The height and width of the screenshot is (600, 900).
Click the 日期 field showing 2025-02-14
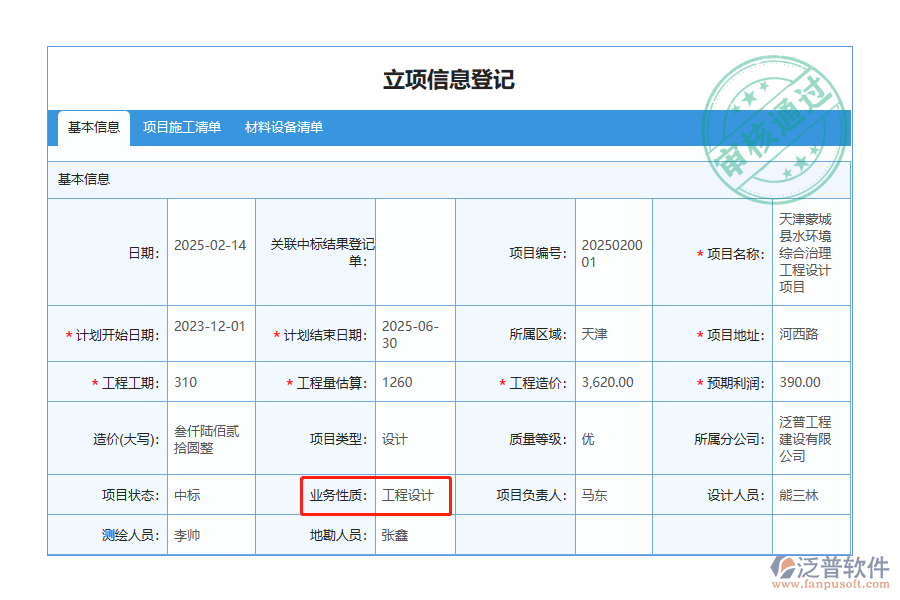(x=210, y=245)
